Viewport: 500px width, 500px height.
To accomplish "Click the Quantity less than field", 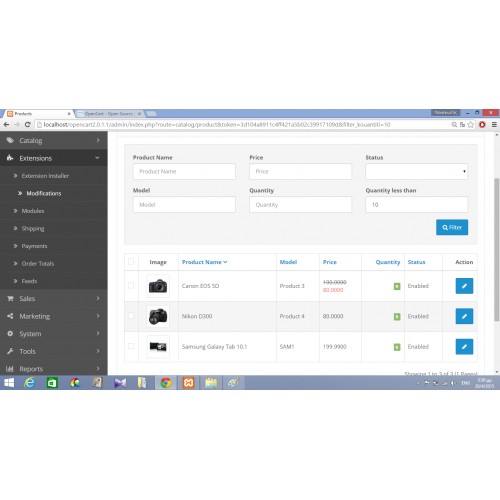I will [x=417, y=204].
